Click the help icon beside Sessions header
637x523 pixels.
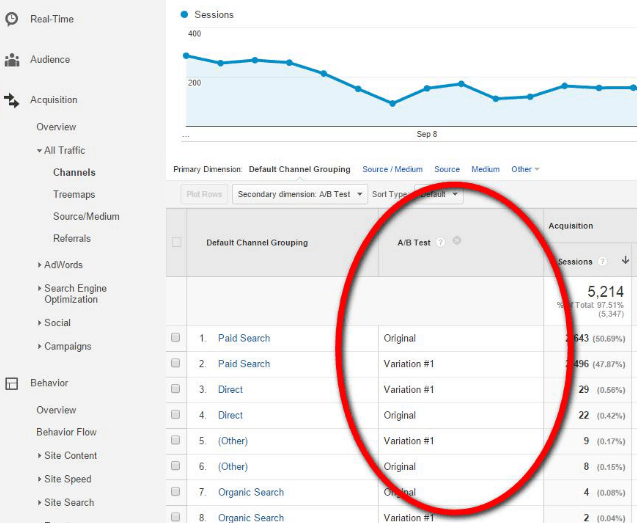[x=603, y=261]
